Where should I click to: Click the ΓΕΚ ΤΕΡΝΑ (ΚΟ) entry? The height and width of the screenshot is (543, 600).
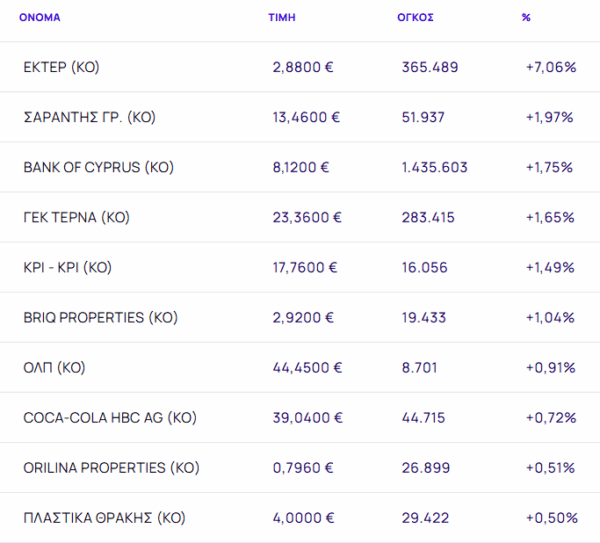(x=76, y=217)
